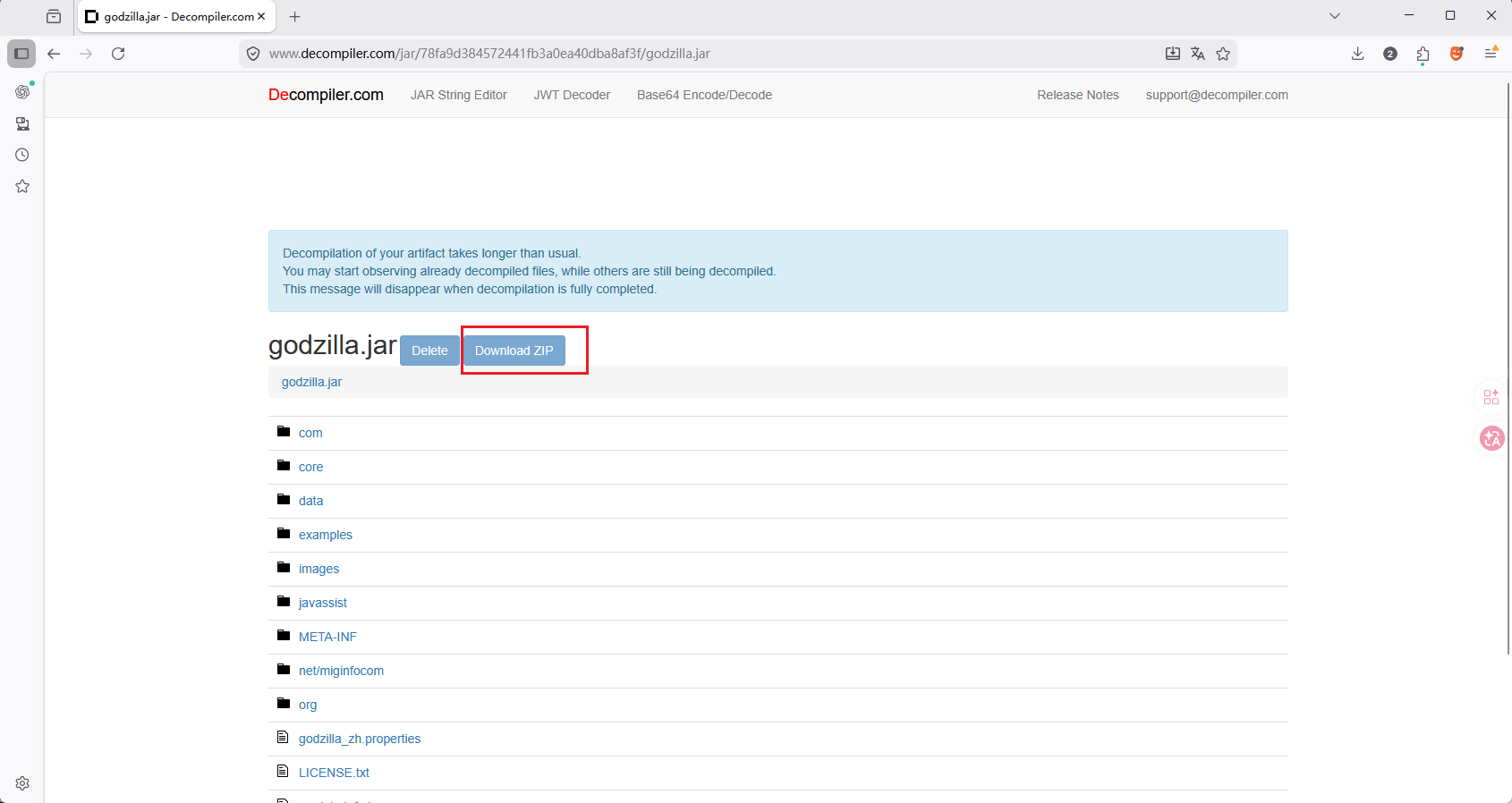Screen dimensions: 1512x803
Task: Click the Delete button
Action: [429, 351]
